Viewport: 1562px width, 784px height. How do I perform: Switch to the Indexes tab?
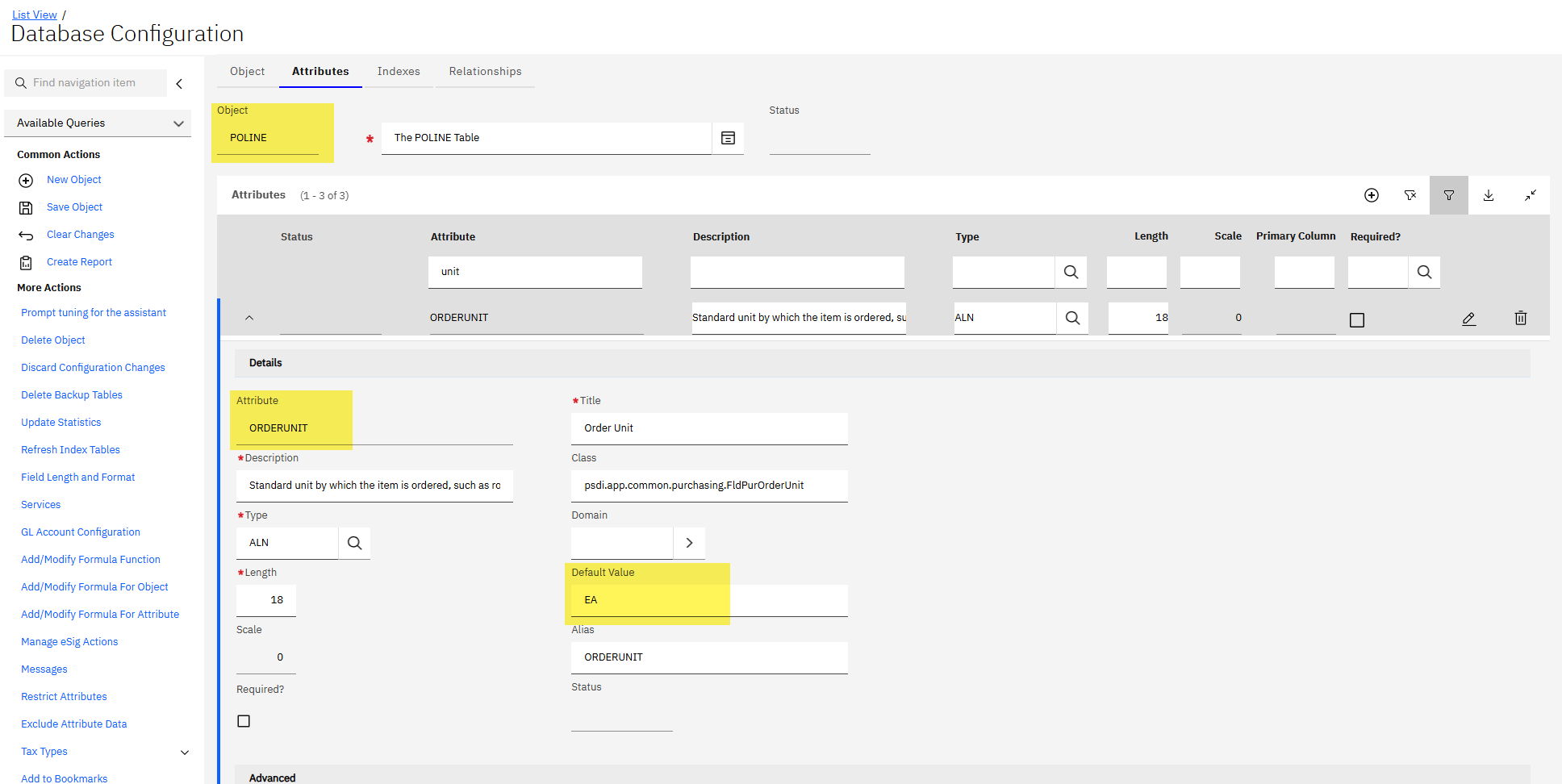(x=398, y=72)
